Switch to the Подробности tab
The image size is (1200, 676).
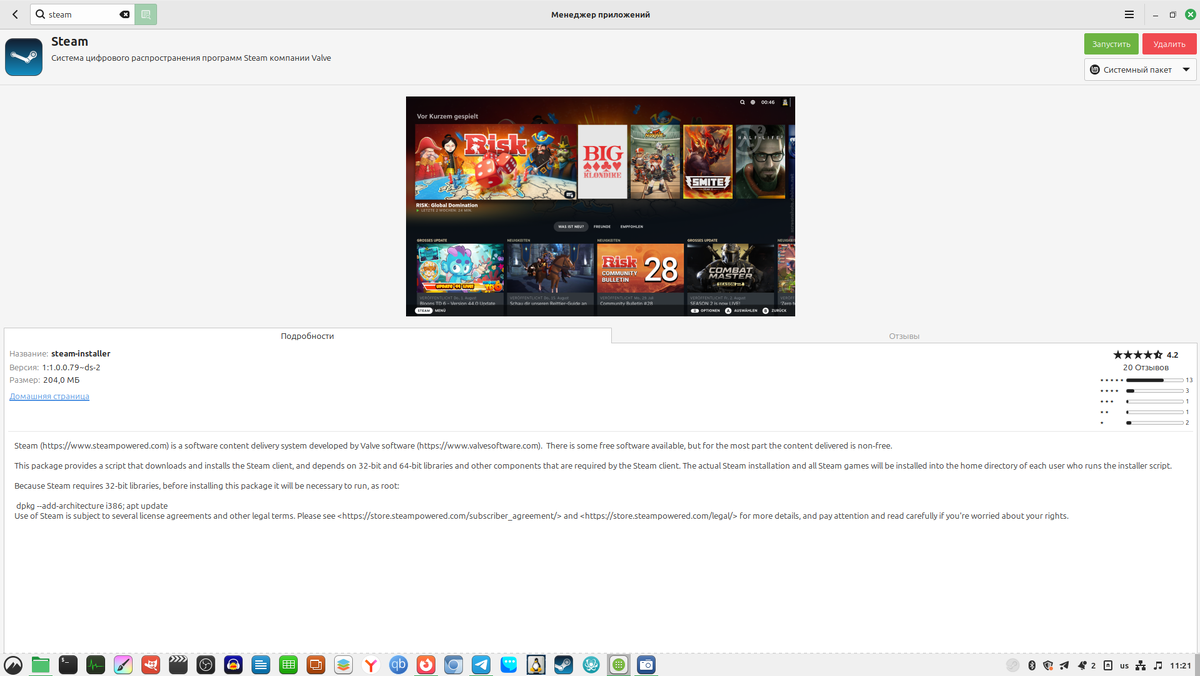(x=307, y=336)
